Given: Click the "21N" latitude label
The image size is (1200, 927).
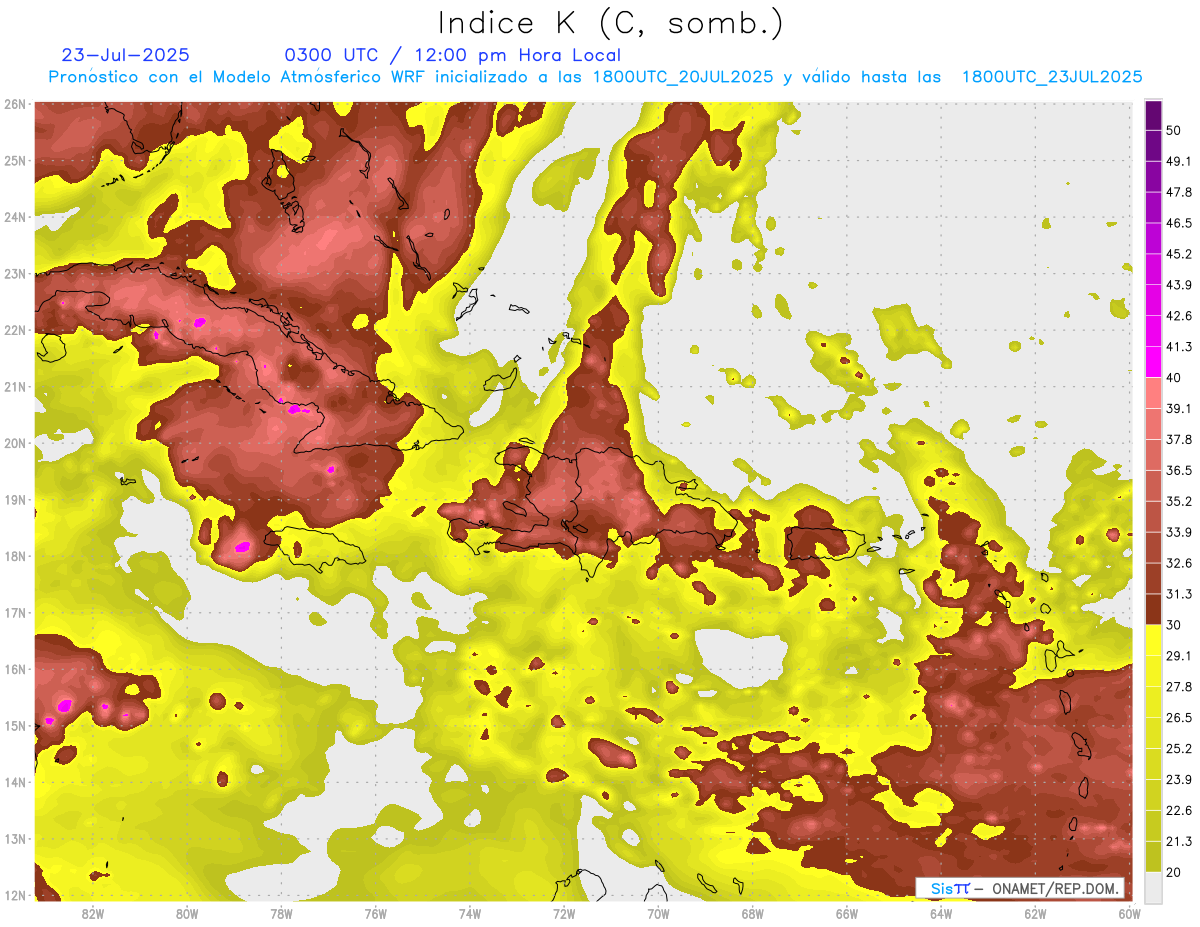Looking at the screenshot, I should pyautogui.click(x=15, y=386).
